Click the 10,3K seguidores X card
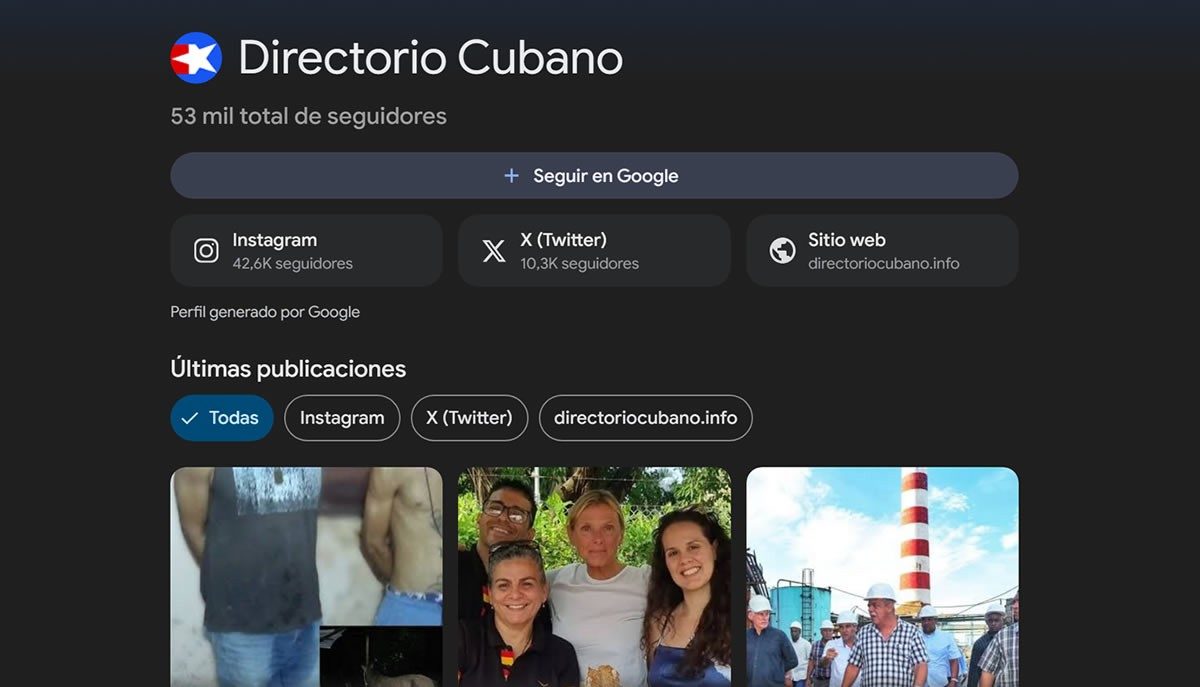1200x687 pixels. (x=594, y=250)
